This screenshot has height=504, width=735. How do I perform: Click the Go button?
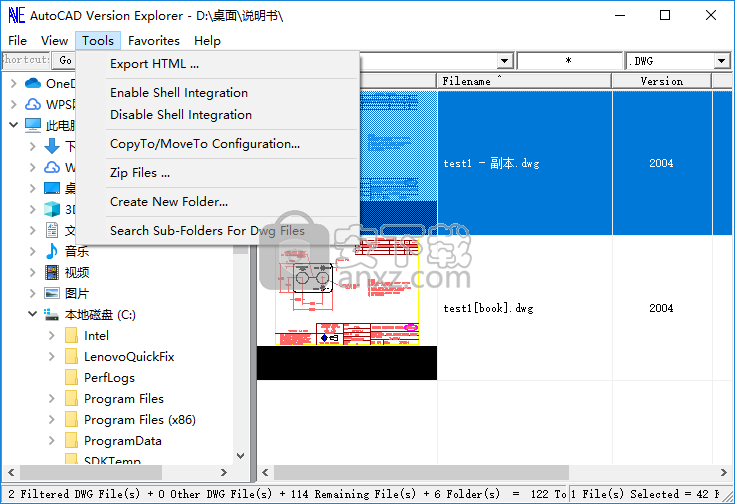pyautogui.click(x=65, y=60)
